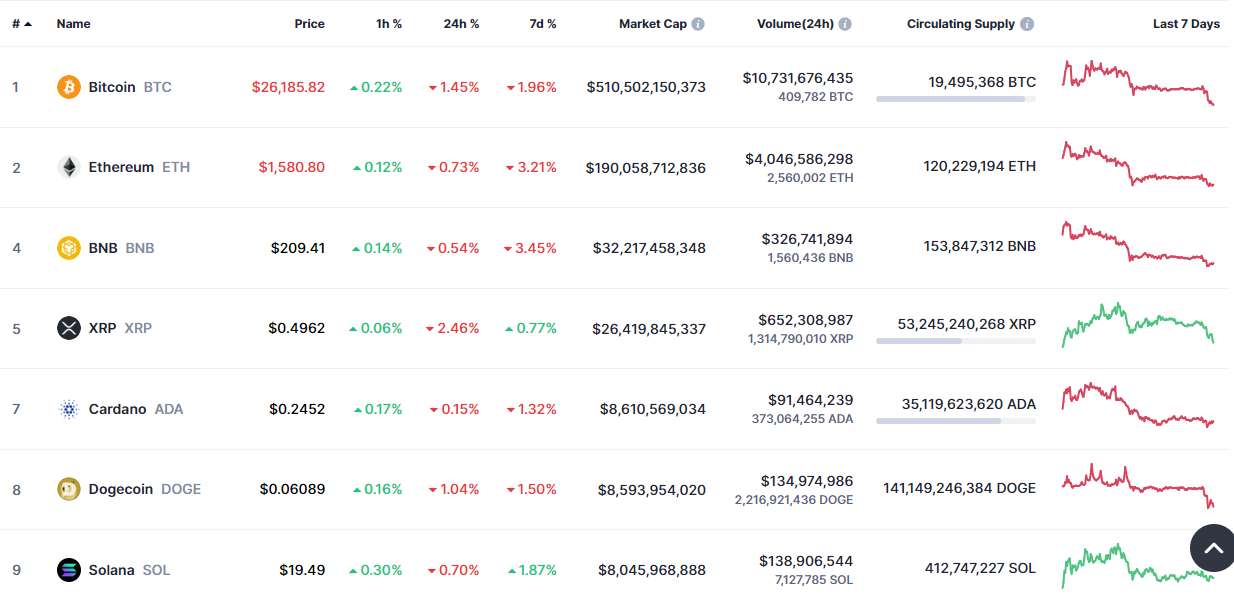Open the Ethereum ETH coin page
Image resolution: width=1234 pixels, height=598 pixels.
tap(139, 167)
